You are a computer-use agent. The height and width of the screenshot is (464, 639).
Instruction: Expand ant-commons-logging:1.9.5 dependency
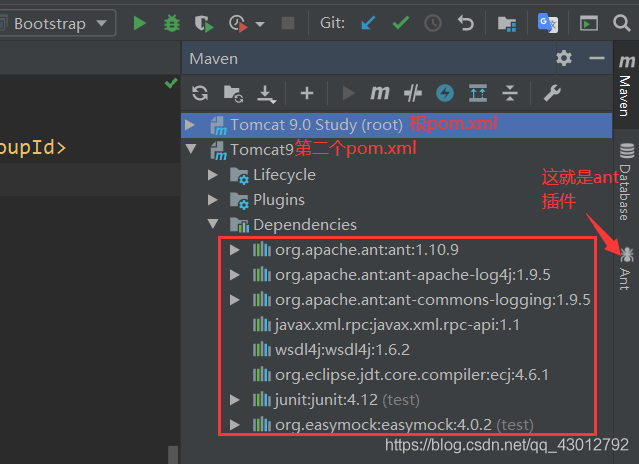[x=234, y=300]
